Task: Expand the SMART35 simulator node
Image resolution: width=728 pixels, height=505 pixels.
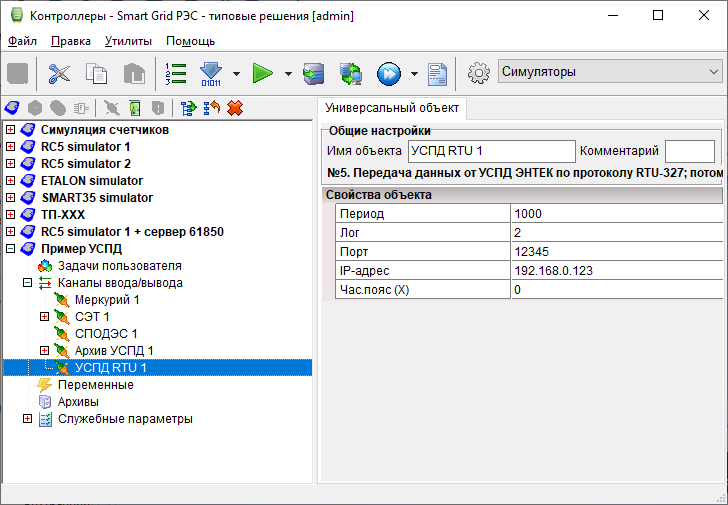Action: coord(10,198)
